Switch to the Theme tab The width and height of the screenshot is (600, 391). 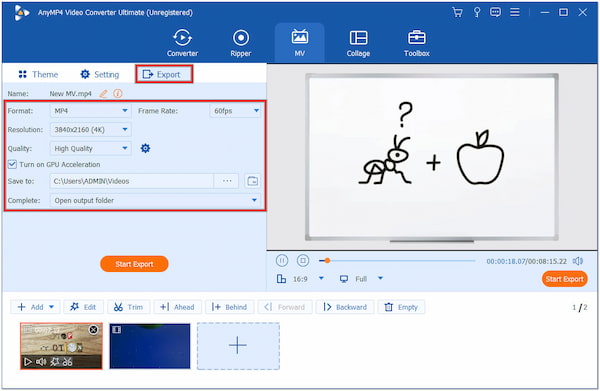point(38,74)
